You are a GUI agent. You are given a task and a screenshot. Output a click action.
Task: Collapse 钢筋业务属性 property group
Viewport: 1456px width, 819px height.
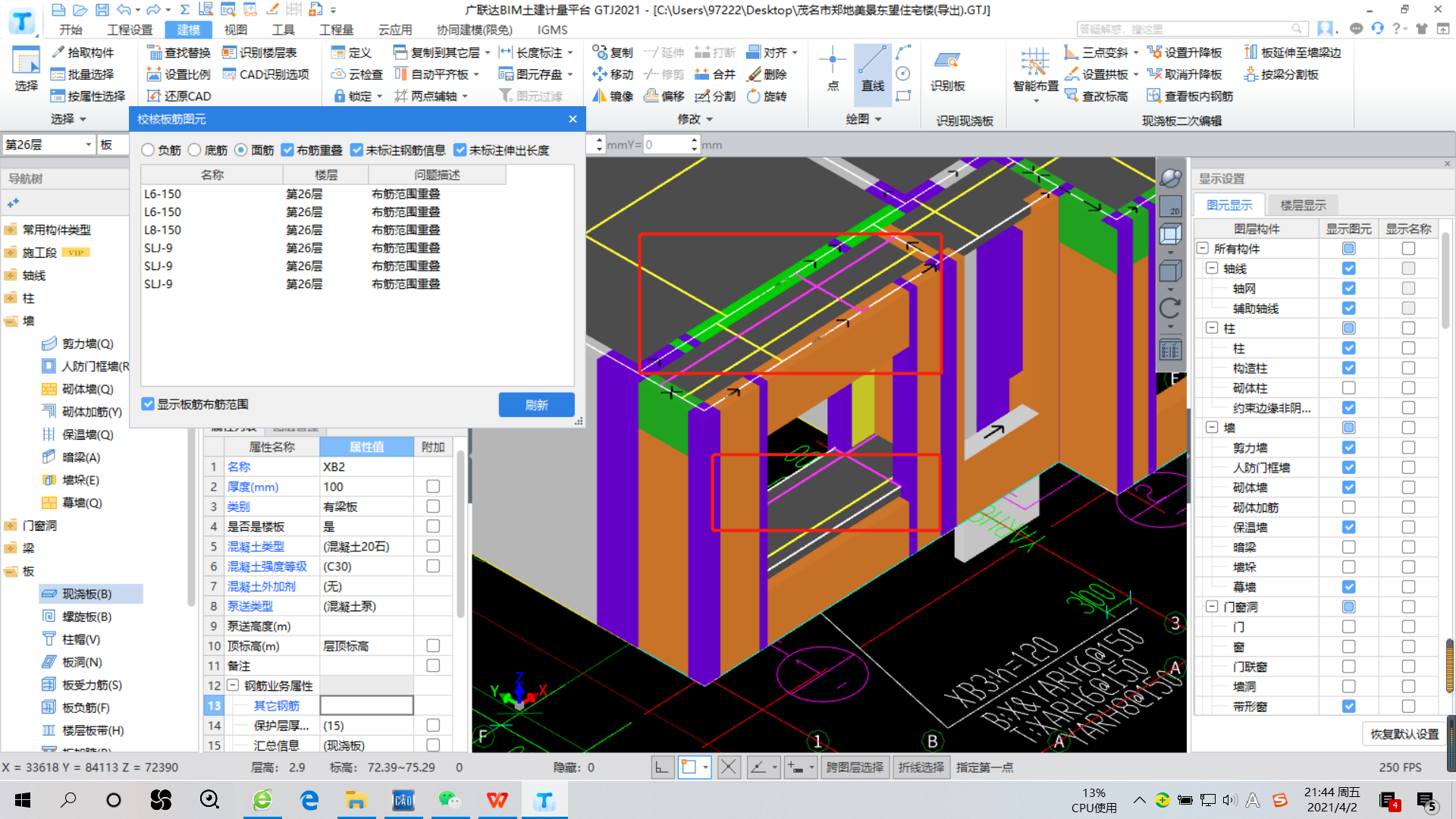[x=234, y=686]
